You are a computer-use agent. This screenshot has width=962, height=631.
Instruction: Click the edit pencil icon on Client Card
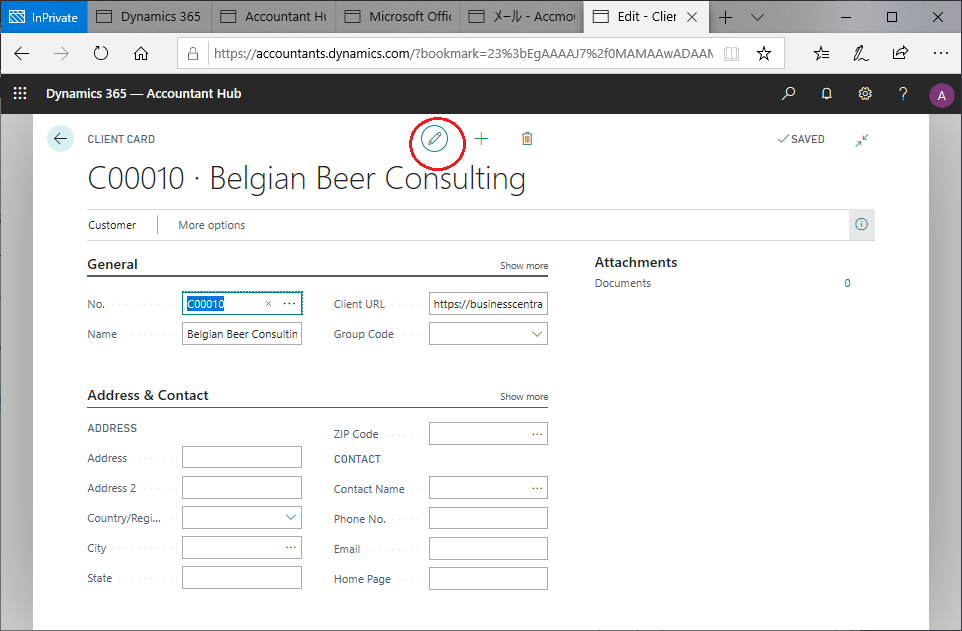pyautogui.click(x=434, y=139)
